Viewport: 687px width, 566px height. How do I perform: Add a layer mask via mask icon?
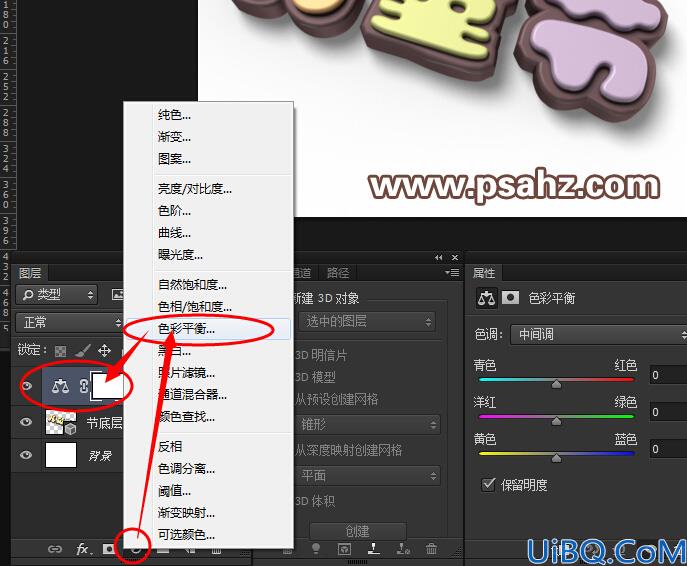coord(108,548)
